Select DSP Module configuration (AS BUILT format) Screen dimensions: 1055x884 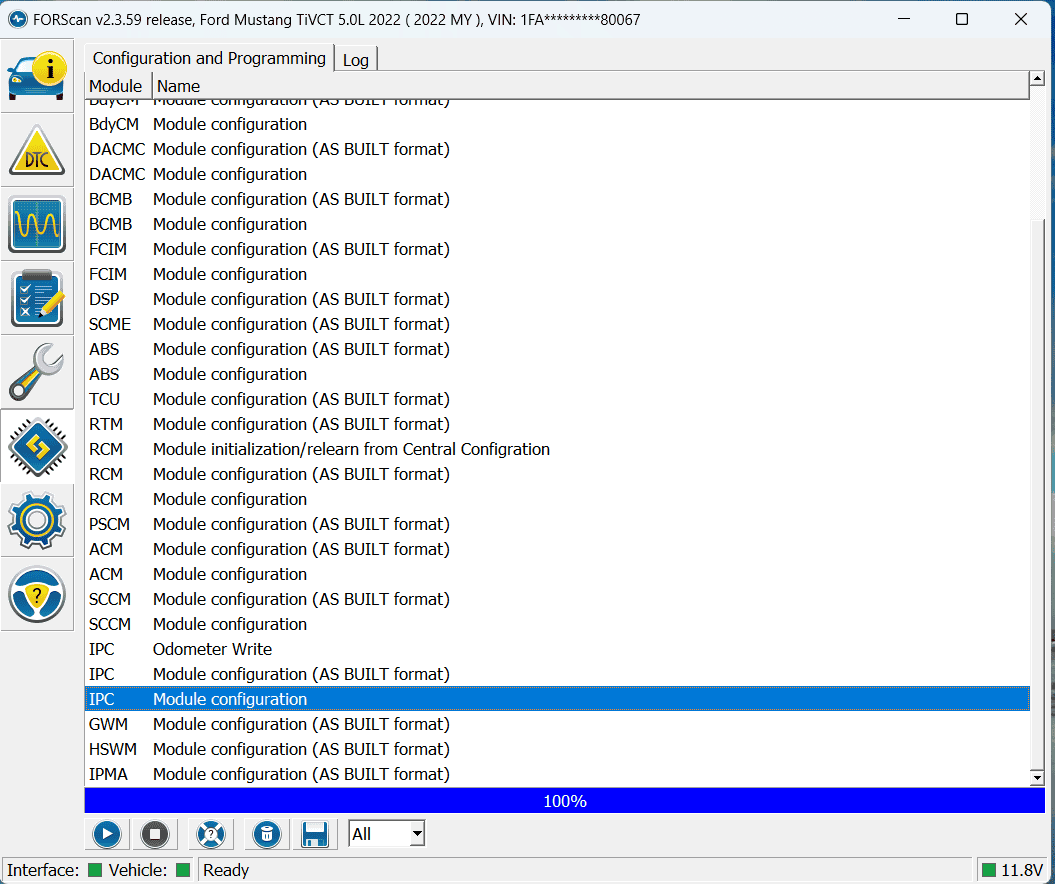pyautogui.click(x=557, y=299)
